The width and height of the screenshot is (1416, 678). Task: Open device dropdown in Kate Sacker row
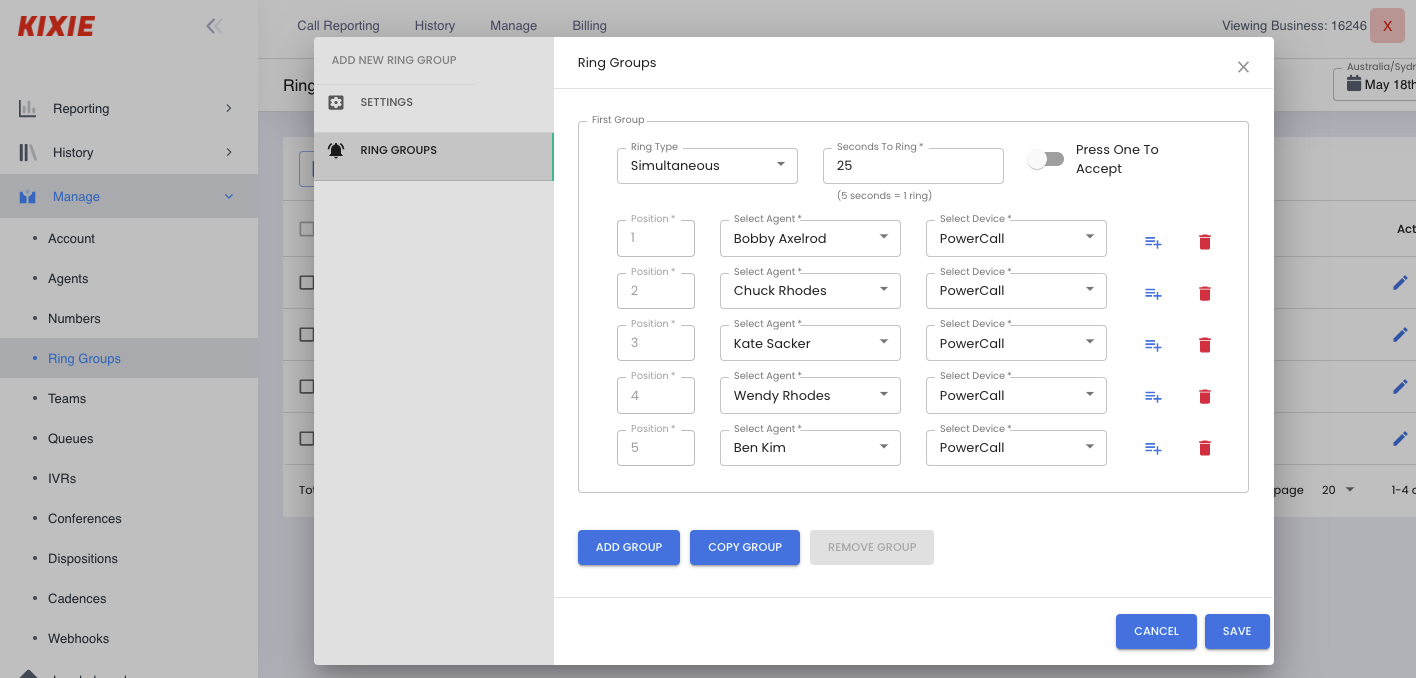click(x=1016, y=343)
